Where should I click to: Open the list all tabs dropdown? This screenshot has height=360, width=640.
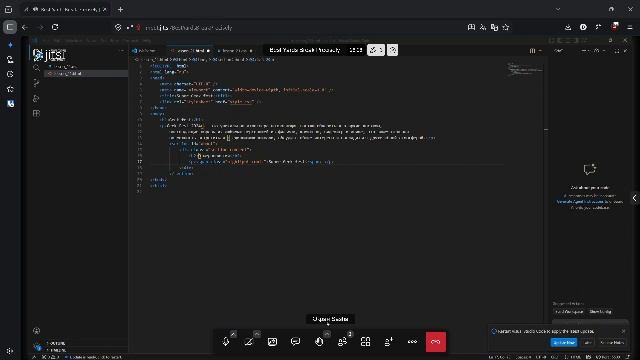tap(558, 9)
